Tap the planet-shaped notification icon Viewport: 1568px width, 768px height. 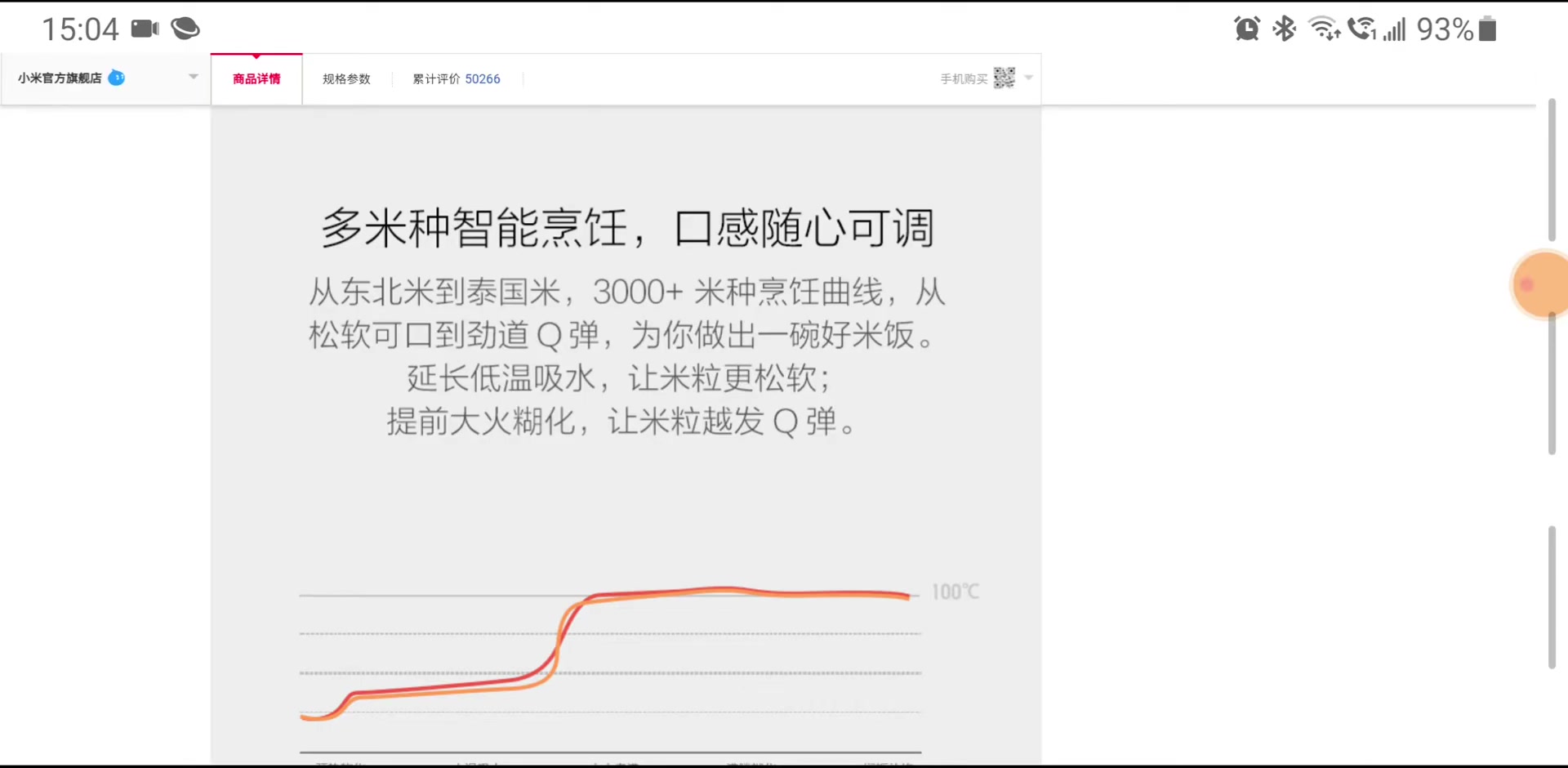[185, 29]
